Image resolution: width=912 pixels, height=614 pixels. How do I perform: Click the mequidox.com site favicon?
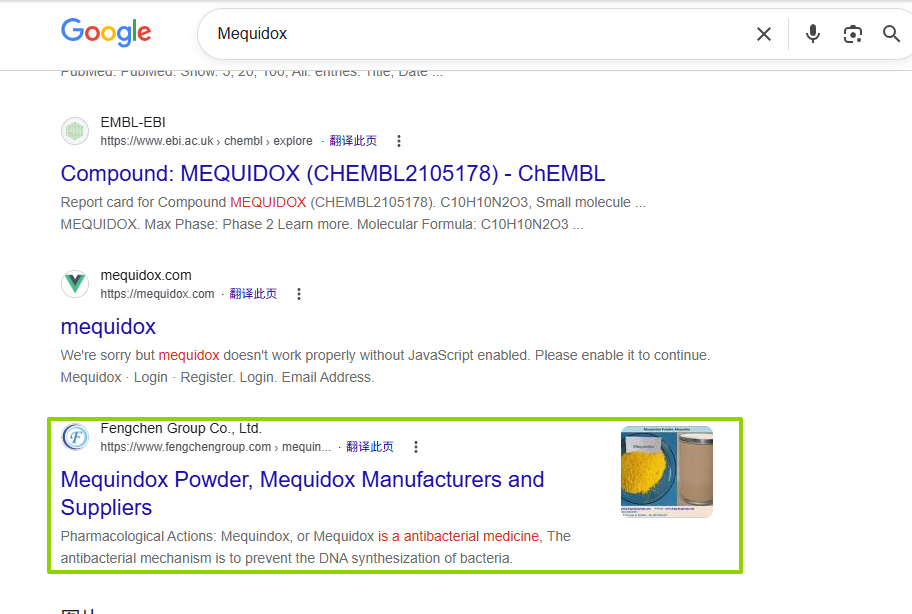75,284
